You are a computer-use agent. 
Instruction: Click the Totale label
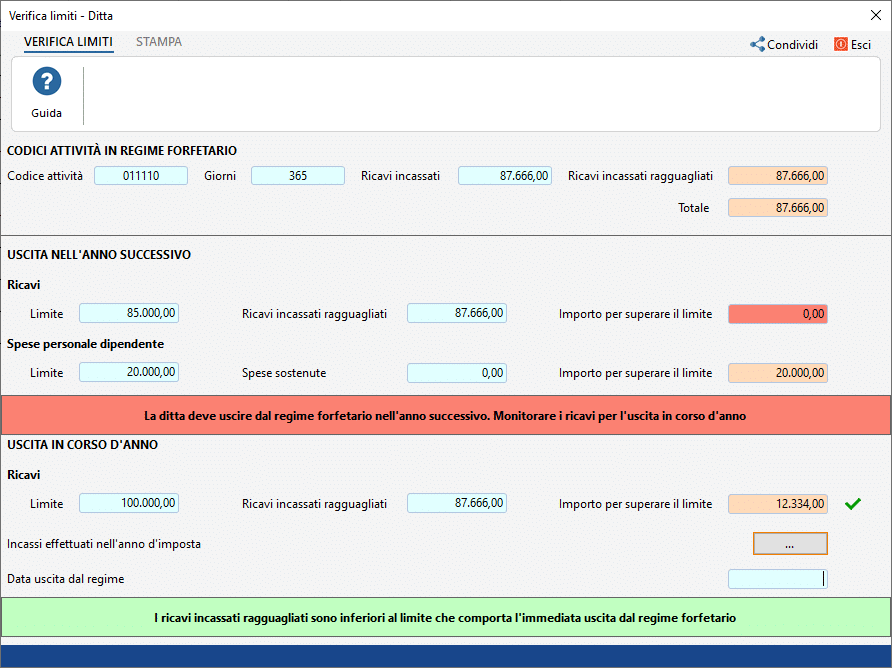(693, 208)
